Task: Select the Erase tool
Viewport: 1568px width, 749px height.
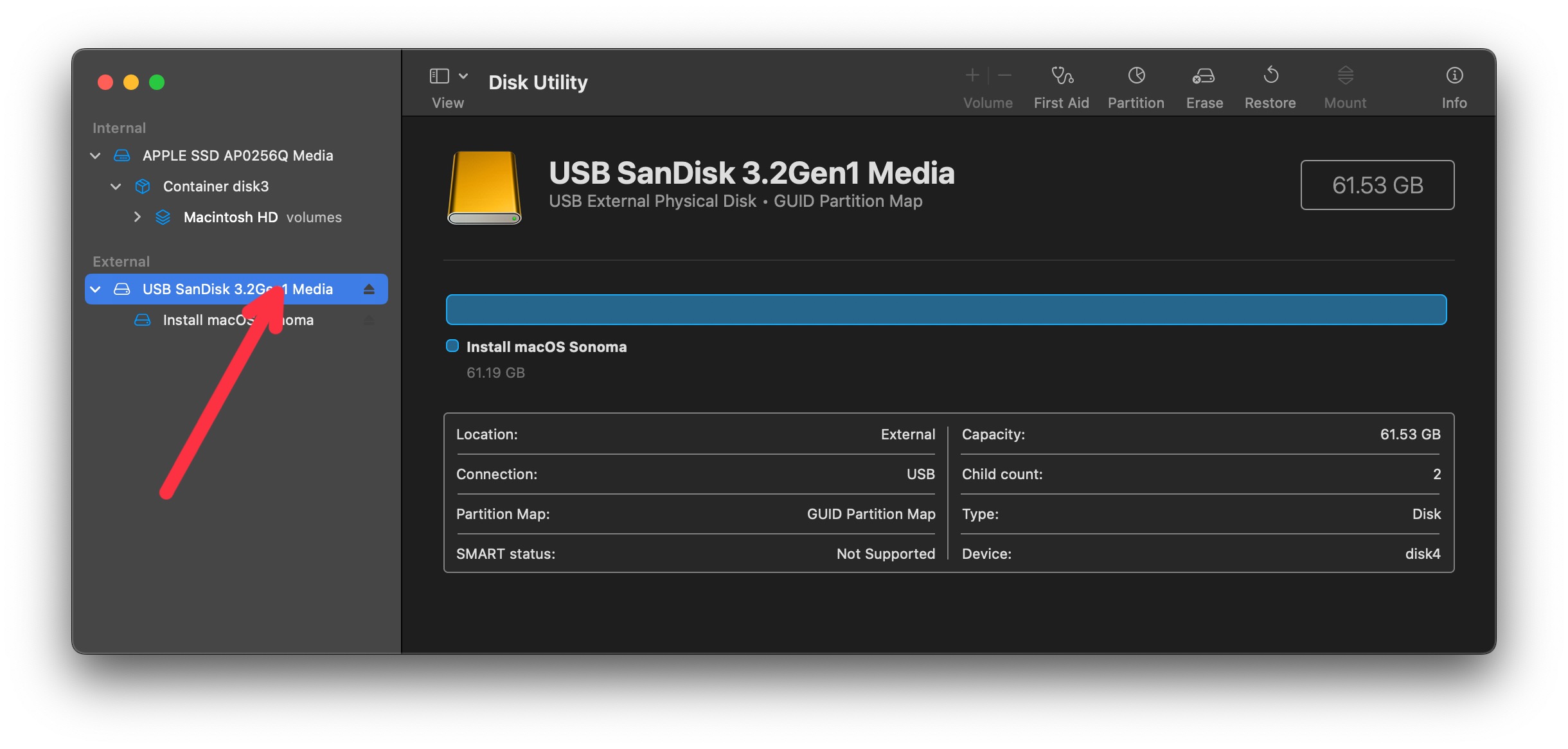Action: coord(1204,84)
